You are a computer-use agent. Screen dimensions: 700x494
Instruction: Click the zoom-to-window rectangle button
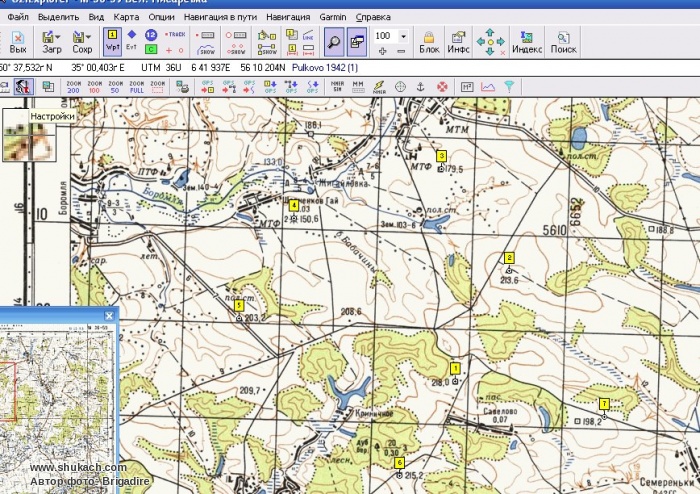click(158, 87)
